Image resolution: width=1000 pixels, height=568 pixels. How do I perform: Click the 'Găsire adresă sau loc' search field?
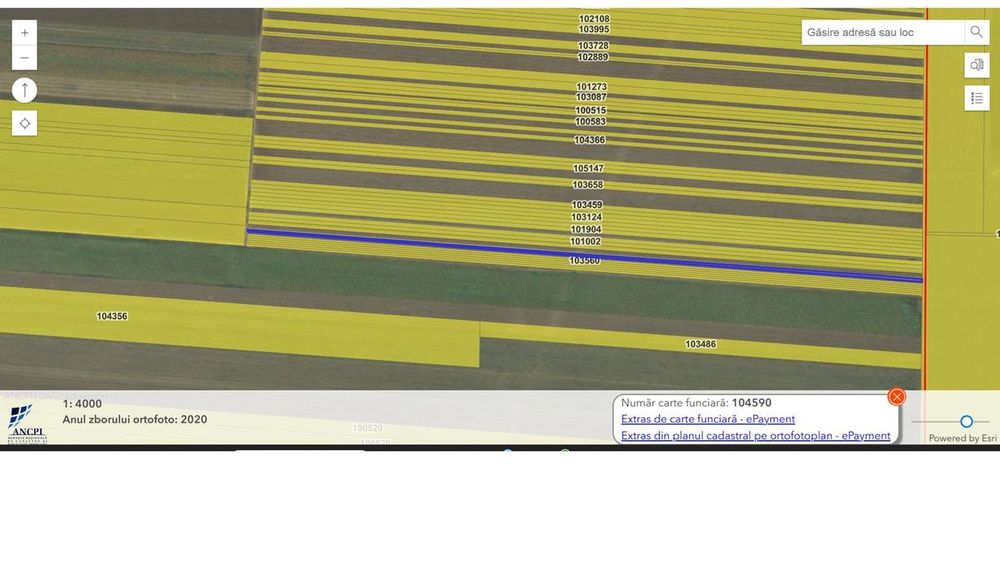pyautogui.click(x=883, y=32)
